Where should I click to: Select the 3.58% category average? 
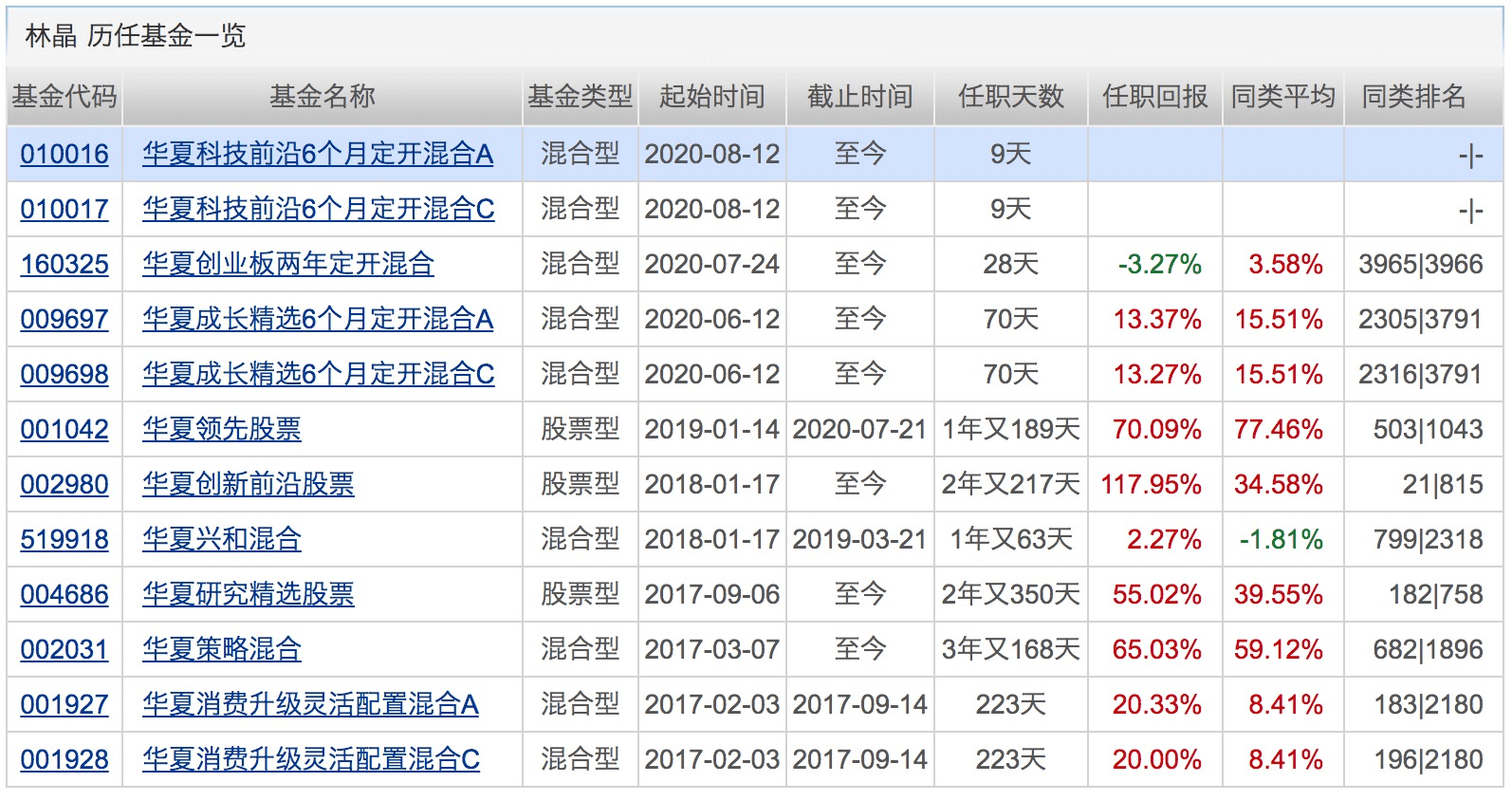[1285, 264]
